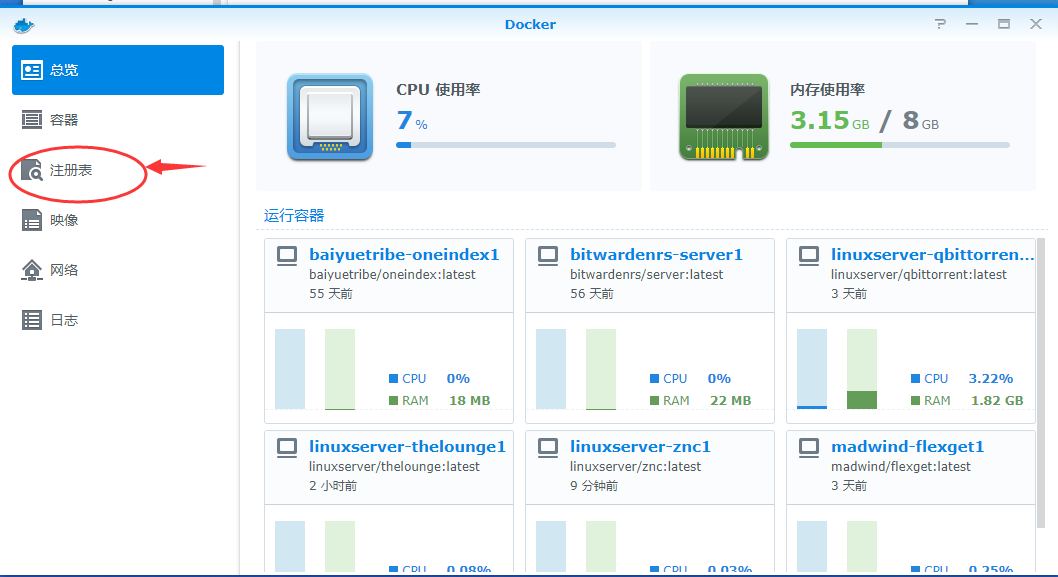1058x577 pixels.
Task: Open the 映像 images section
Action: click(118, 220)
